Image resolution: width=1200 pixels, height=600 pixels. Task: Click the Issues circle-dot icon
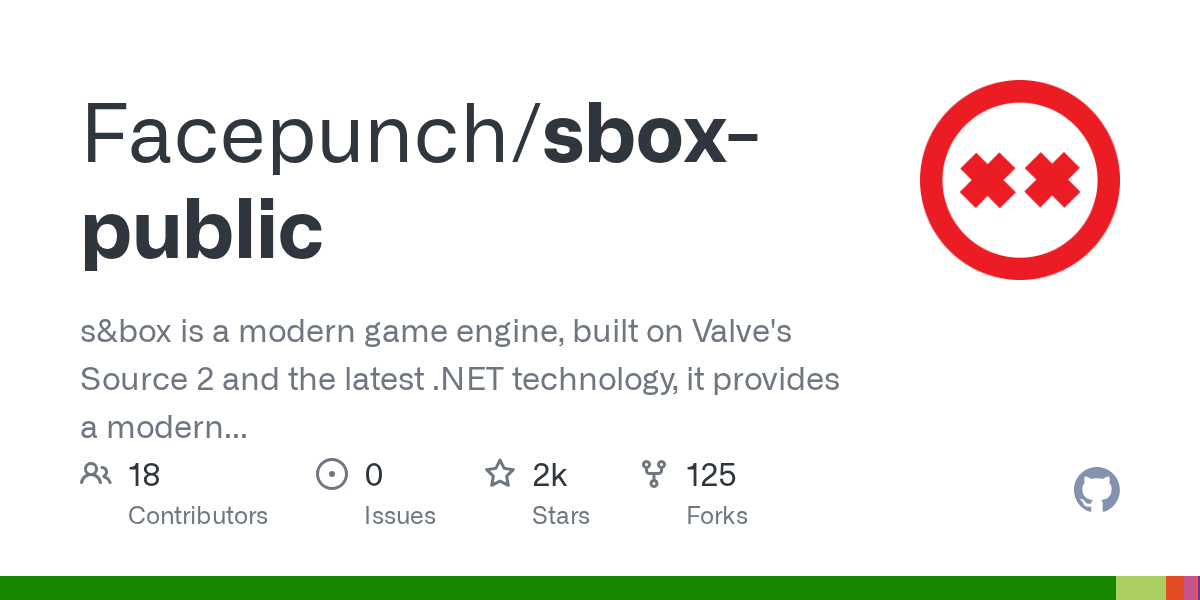pos(331,474)
